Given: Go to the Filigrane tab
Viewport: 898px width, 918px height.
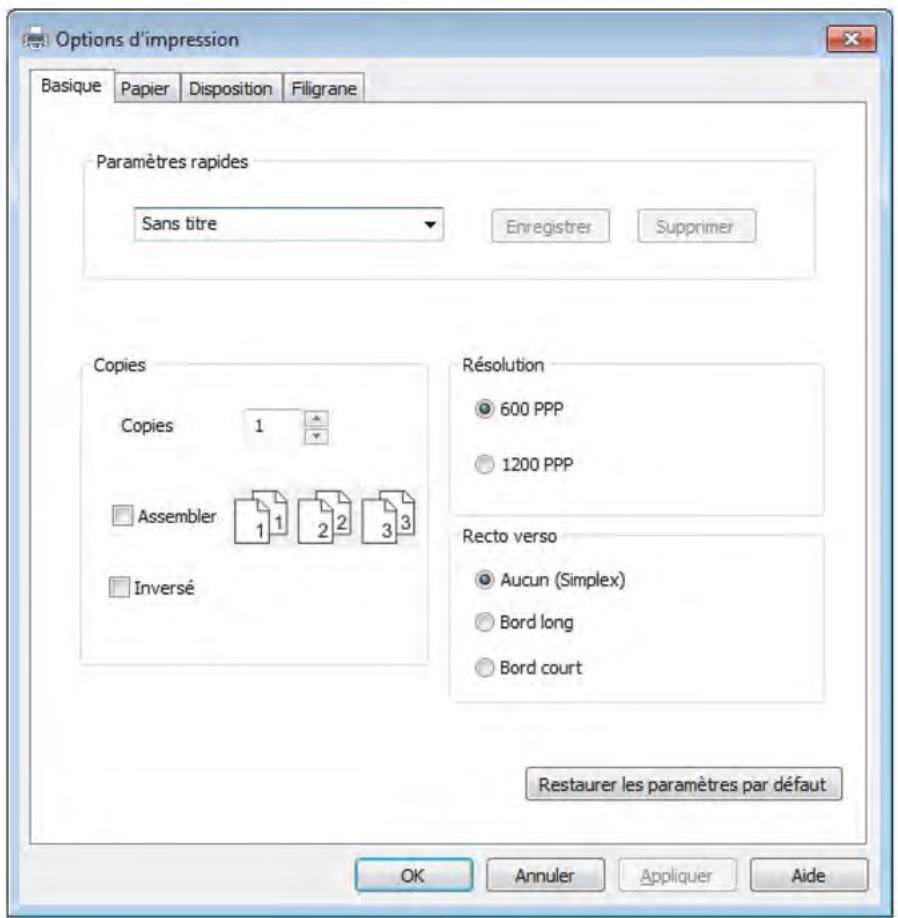Looking at the screenshot, I should click(324, 89).
